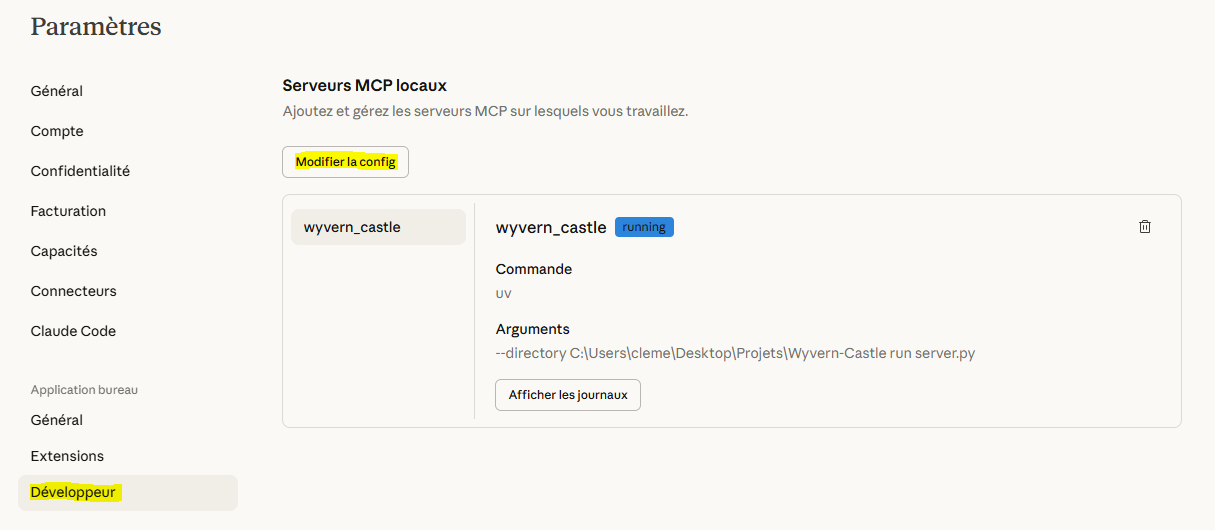Click the uv command value
Screen dimensions: 1215x530
504,293
